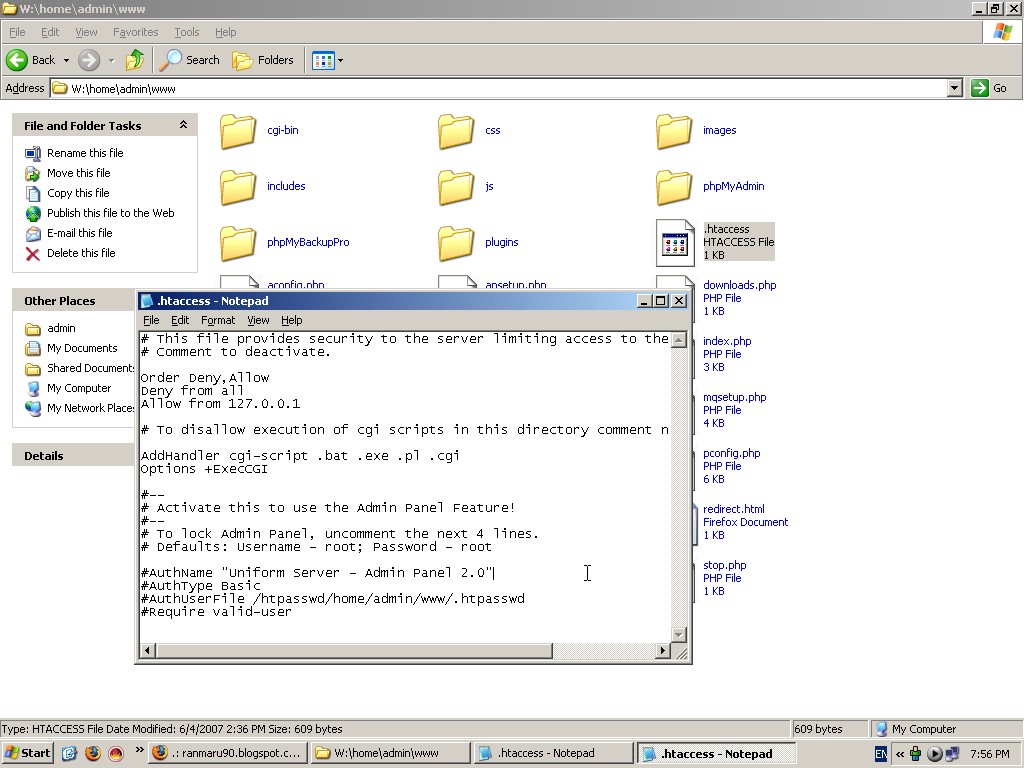The width and height of the screenshot is (1024, 768).
Task: Click the '#Require valid-user' line in Notepad
Action: point(216,612)
